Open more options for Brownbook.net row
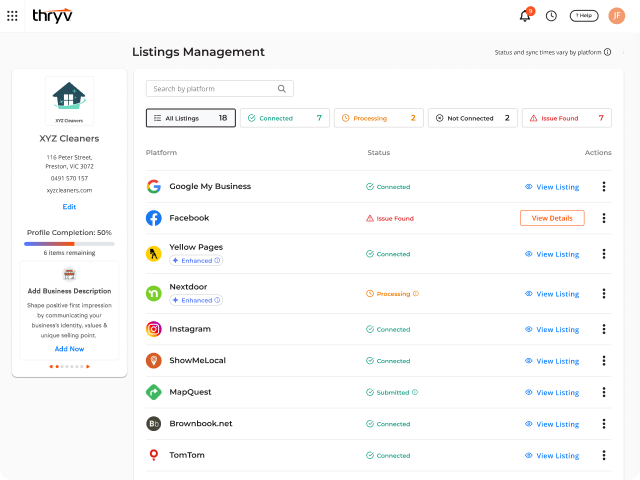 (x=604, y=424)
